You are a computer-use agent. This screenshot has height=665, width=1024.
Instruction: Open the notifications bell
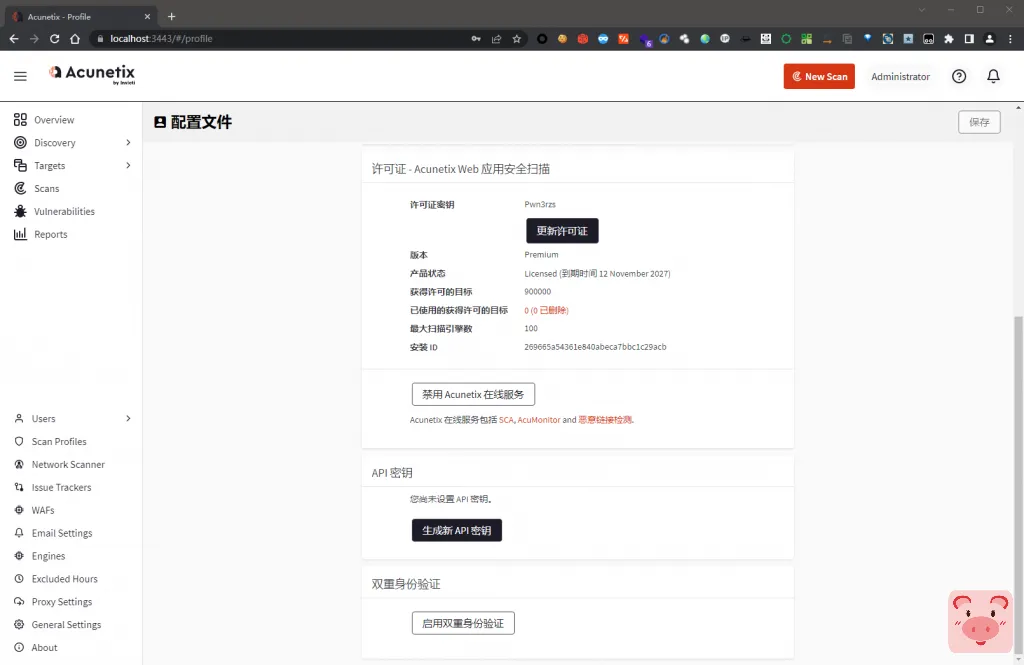[993, 76]
